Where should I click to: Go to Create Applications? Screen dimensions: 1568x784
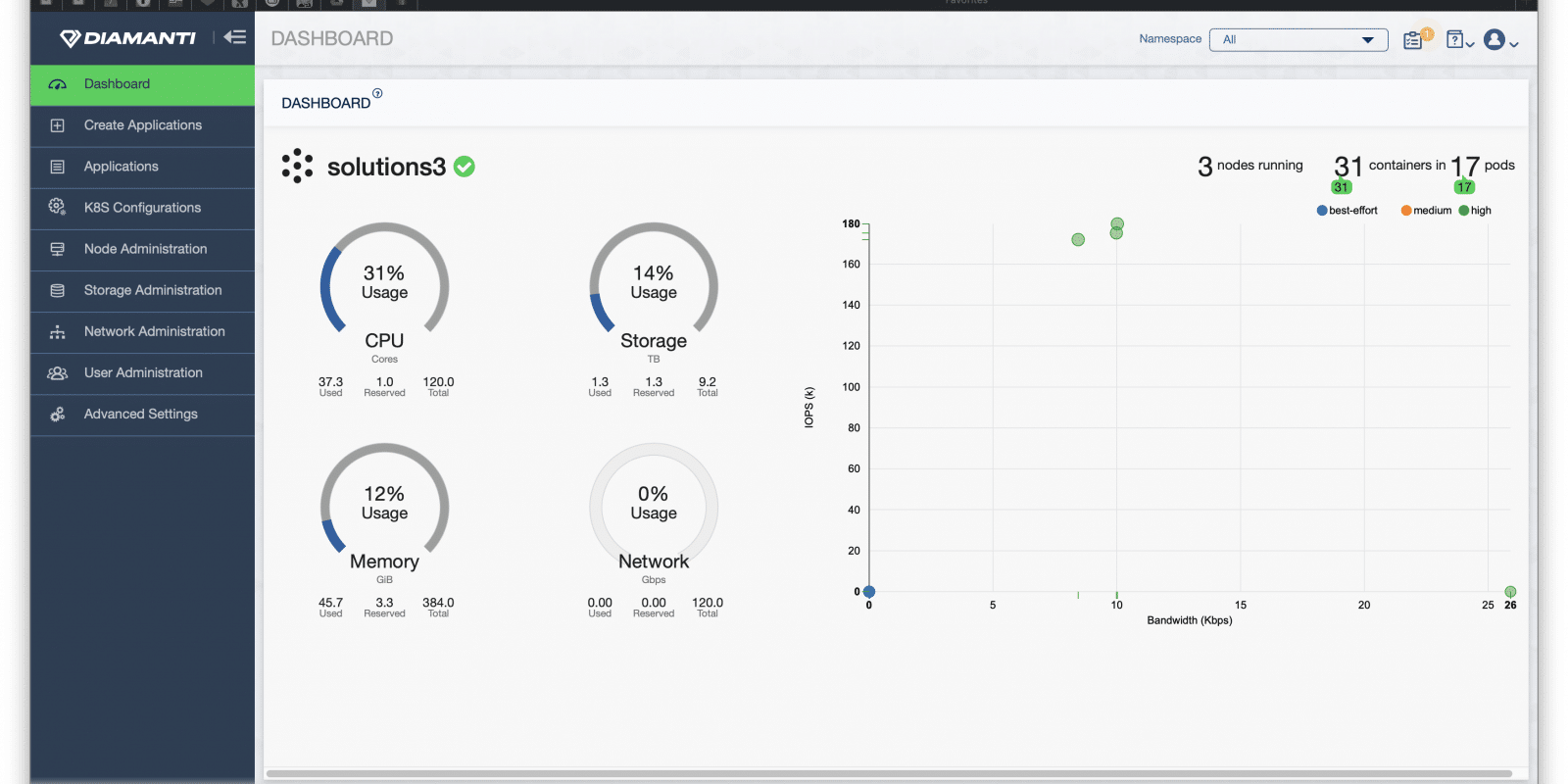tap(142, 125)
